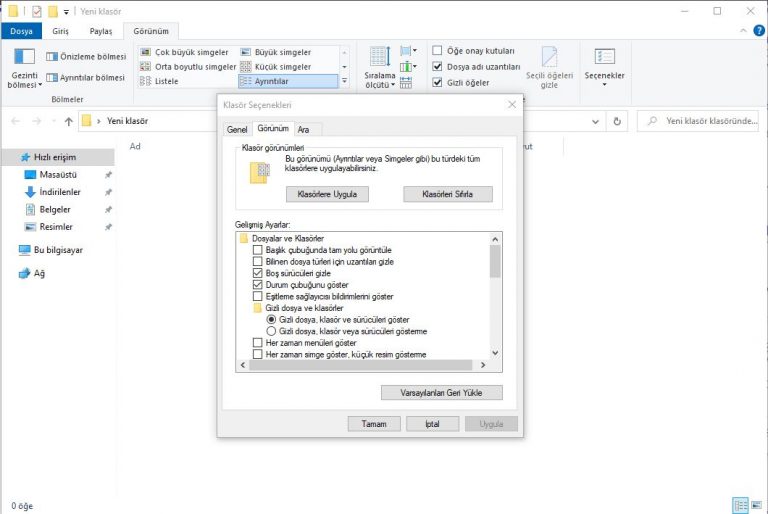Switch to details view in status bar
Screen dimensions: 768x514
click(741, 505)
